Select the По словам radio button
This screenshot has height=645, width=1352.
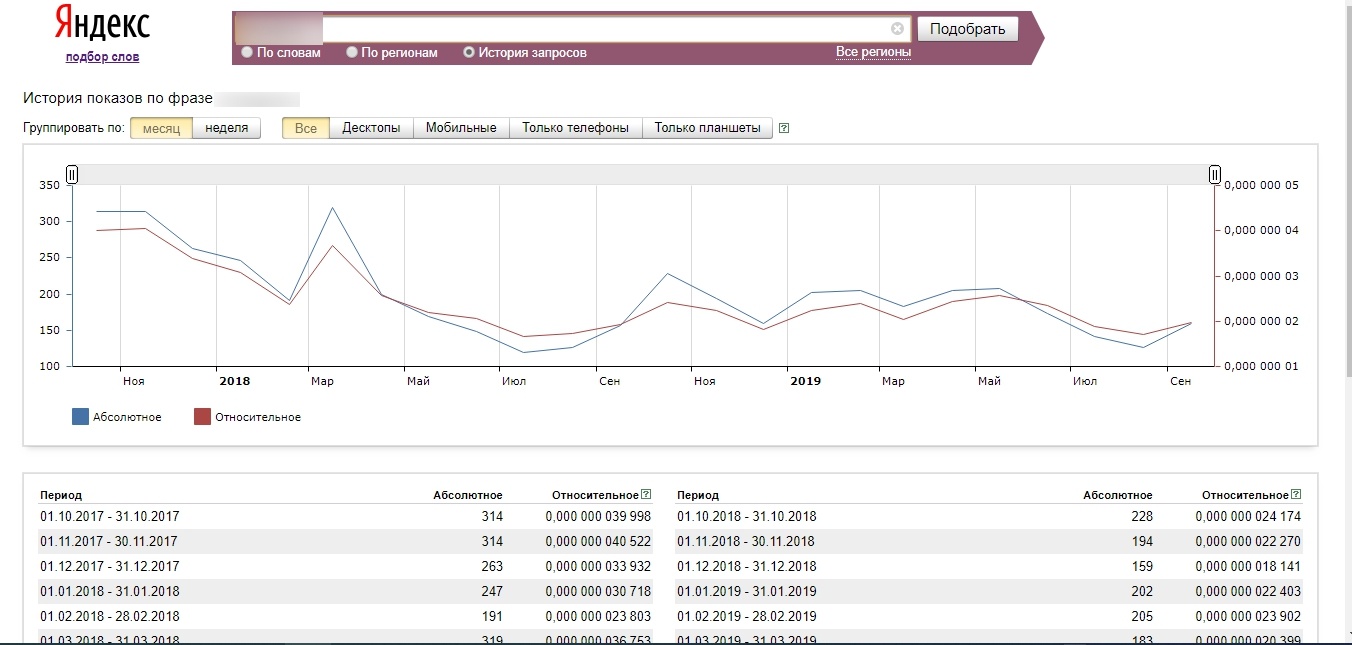[247, 52]
